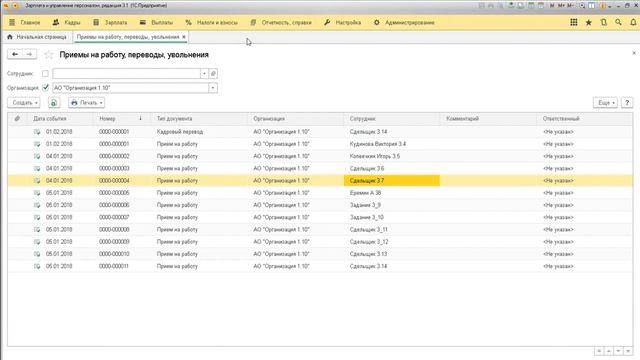Select the Задание 3_9 cell
The height and width of the screenshot is (360, 640).
click(x=391, y=205)
